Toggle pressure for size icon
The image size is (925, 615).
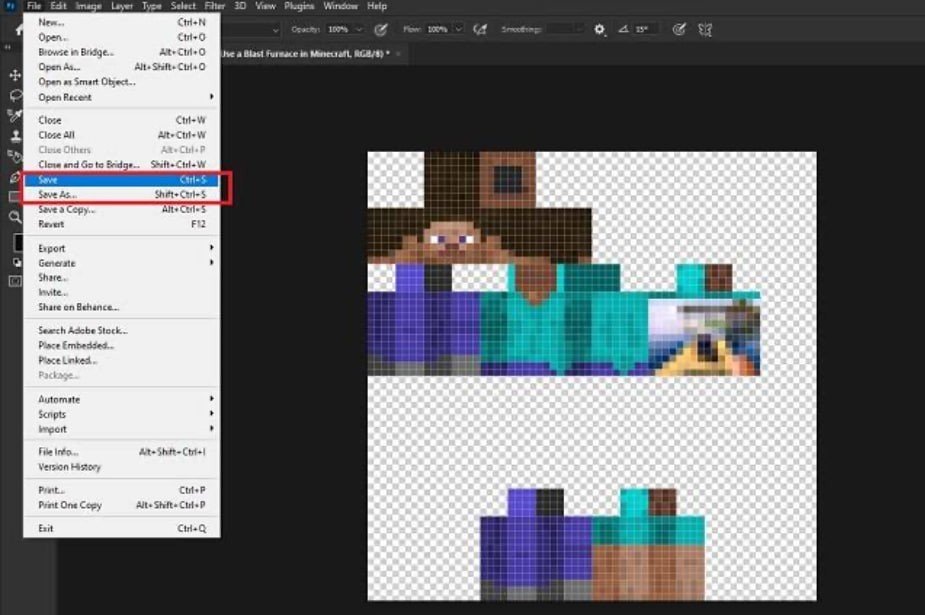679,29
